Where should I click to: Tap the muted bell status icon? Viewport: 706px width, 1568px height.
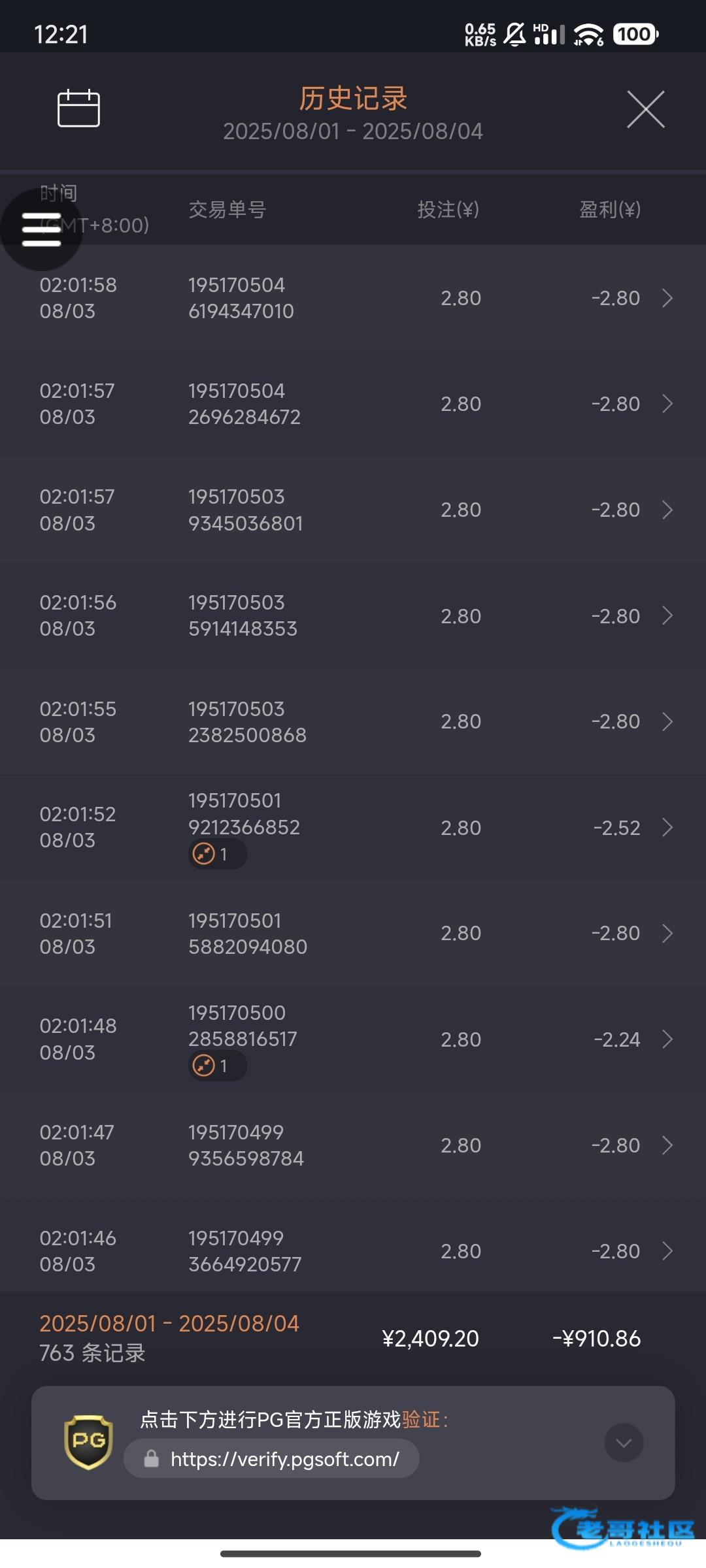[x=514, y=34]
